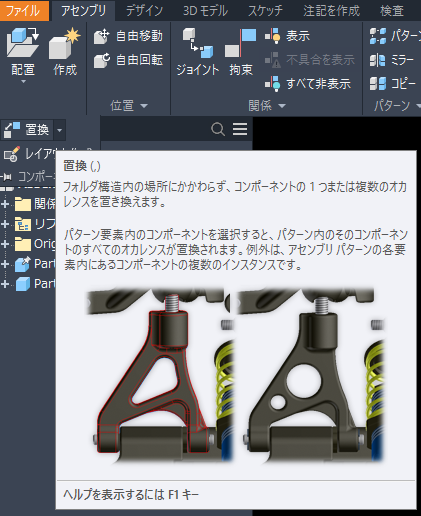Click the ジョイント (Joint) tool icon
Screen dimensions: 421x516
coord(198,43)
